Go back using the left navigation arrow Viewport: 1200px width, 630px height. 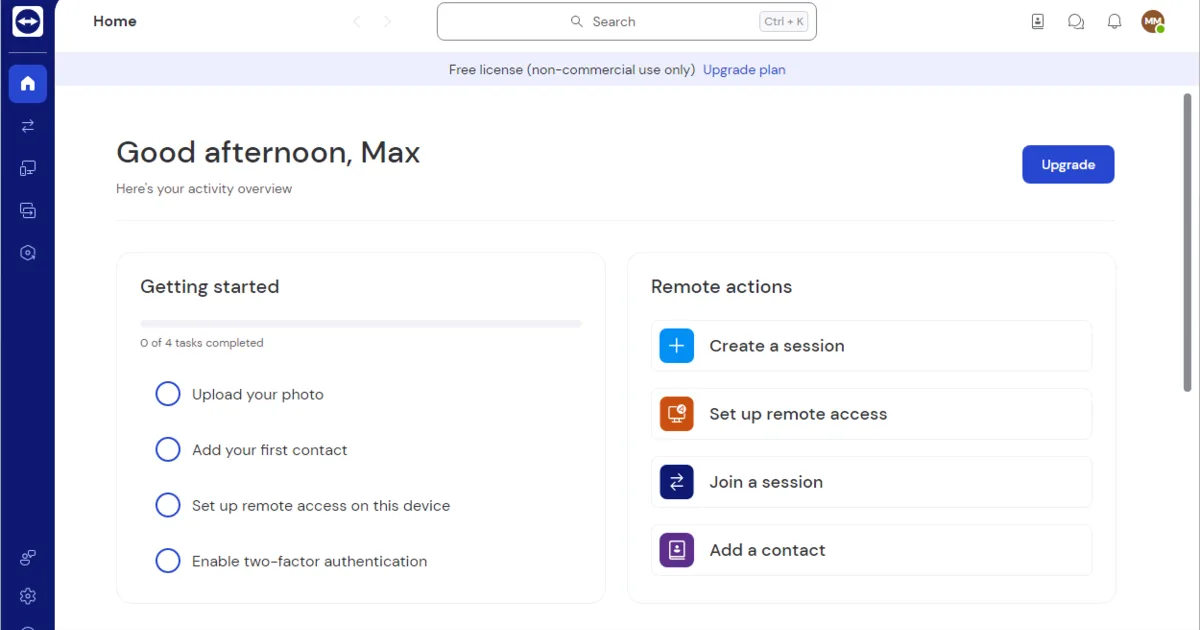pyautogui.click(x=357, y=22)
